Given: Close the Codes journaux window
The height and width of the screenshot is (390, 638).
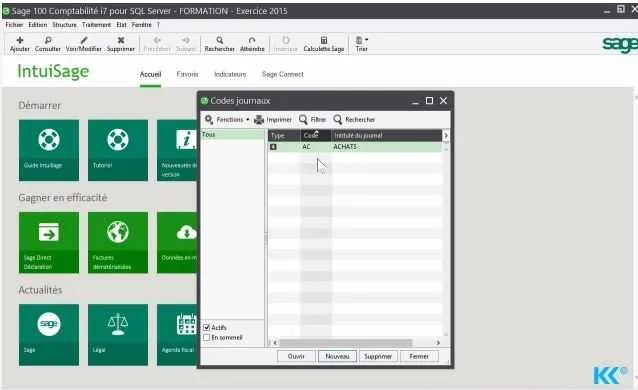Looking at the screenshot, I should [x=444, y=101].
